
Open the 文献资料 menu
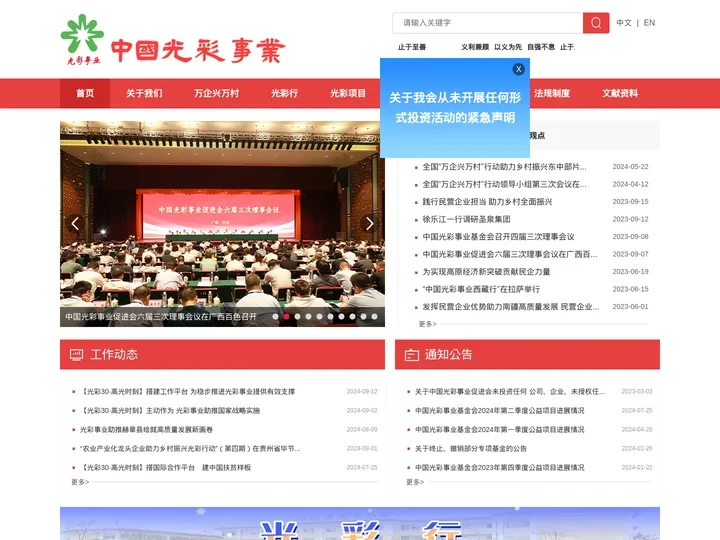[620, 93]
